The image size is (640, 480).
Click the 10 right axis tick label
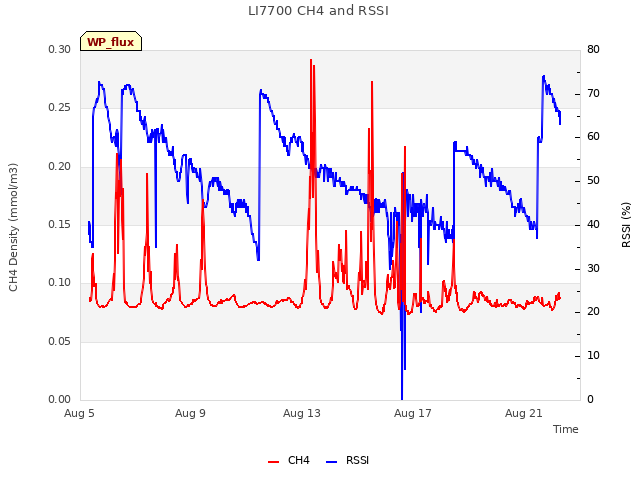coord(593,356)
